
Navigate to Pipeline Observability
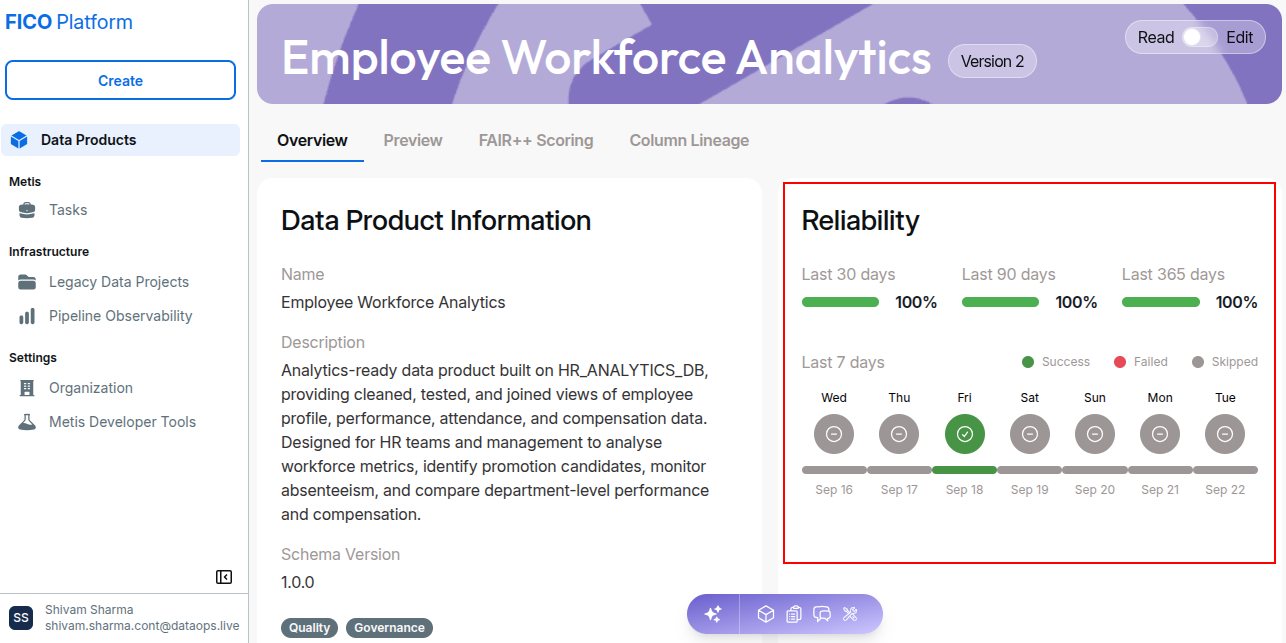(x=120, y=316)
